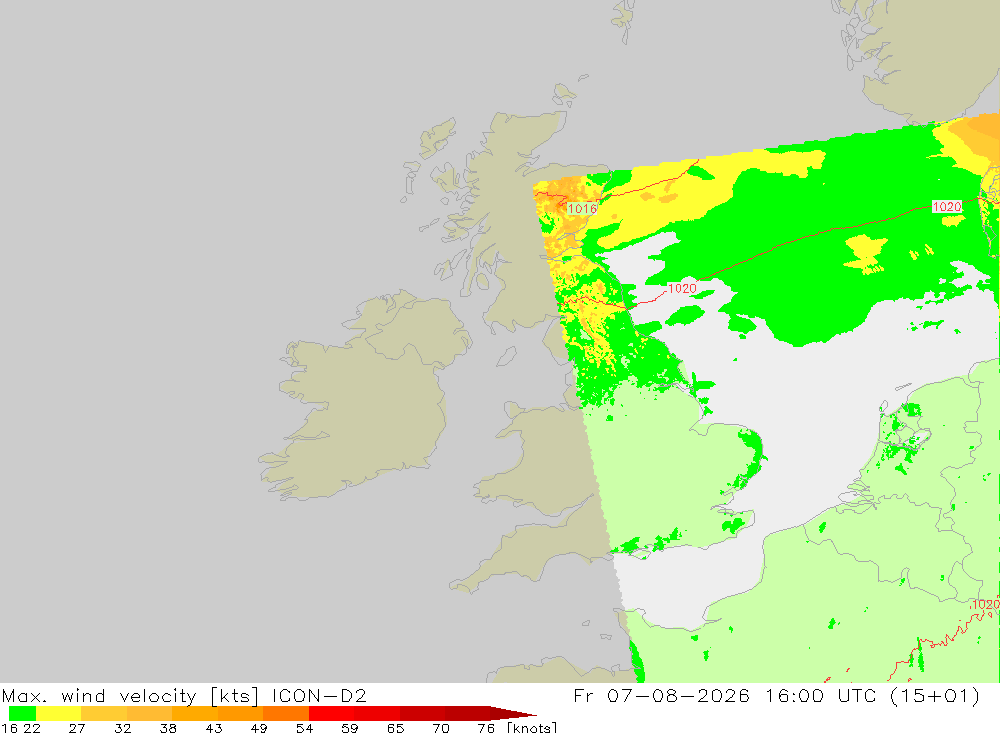Click the light orange 27–32 knots swatch
Screen dimensions: 1000x733
pyautogui.click(x=104, y=713)
